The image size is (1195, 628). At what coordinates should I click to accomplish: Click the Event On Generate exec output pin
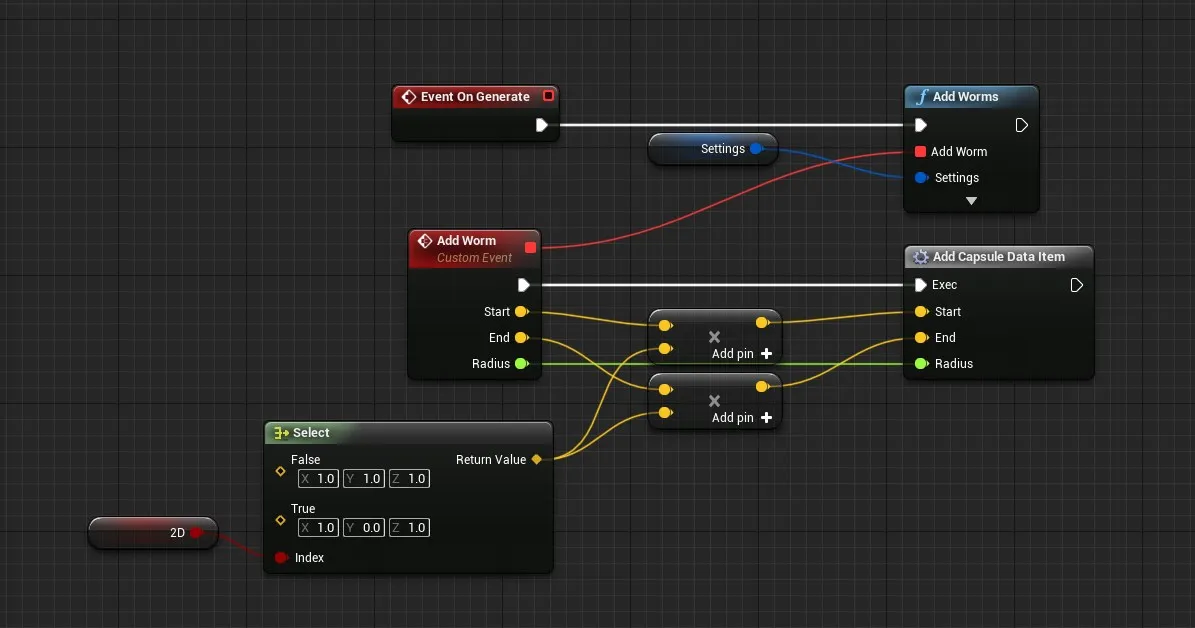541,125
